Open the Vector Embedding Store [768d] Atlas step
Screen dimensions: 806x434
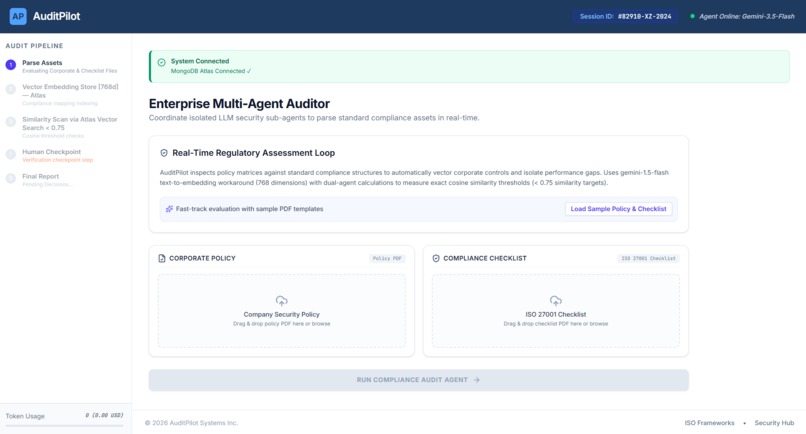64,95
